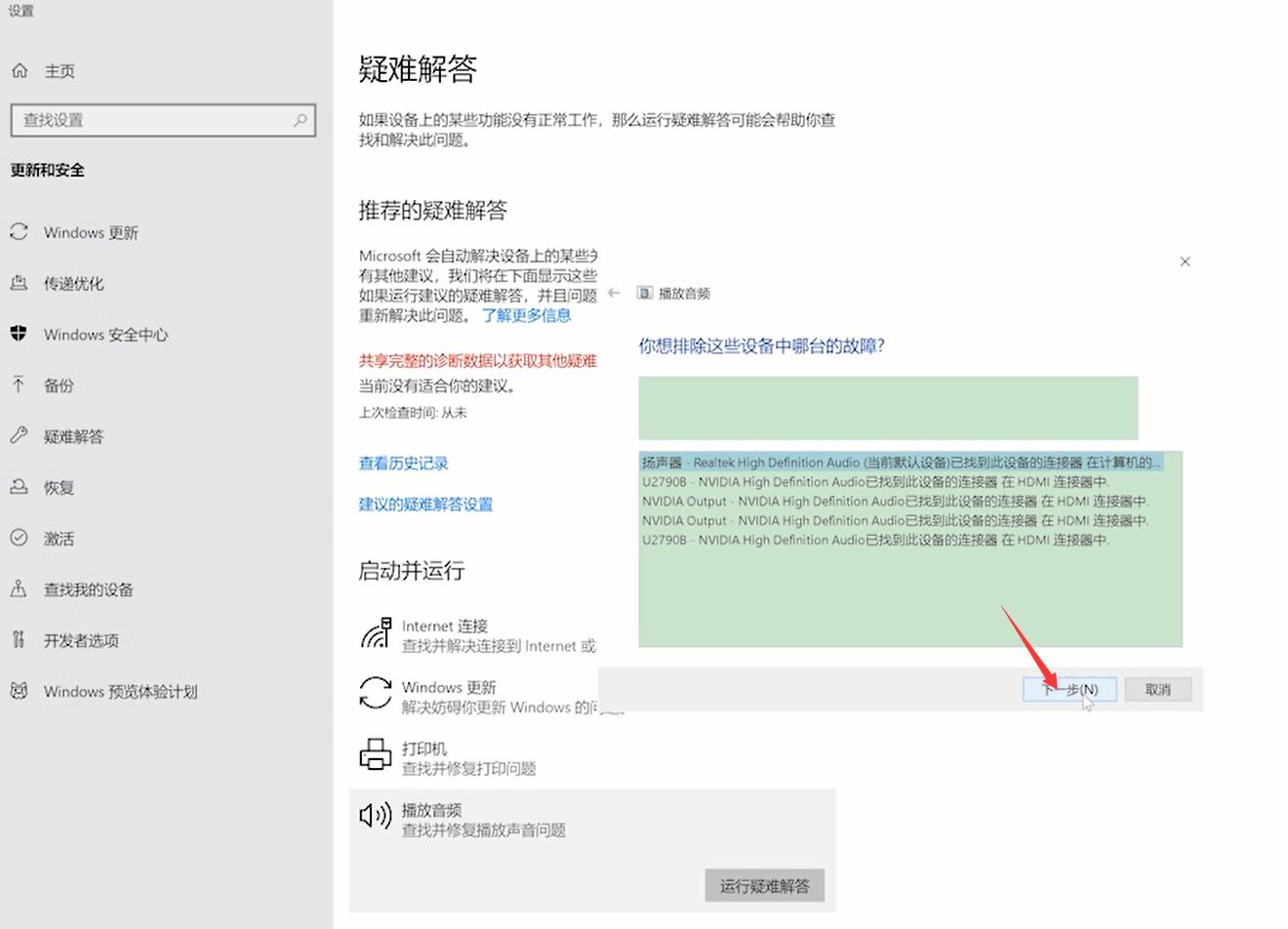Select the 打印机 printer troubleshooter icon
The image size is (1288, 929).
click(376, 755)
